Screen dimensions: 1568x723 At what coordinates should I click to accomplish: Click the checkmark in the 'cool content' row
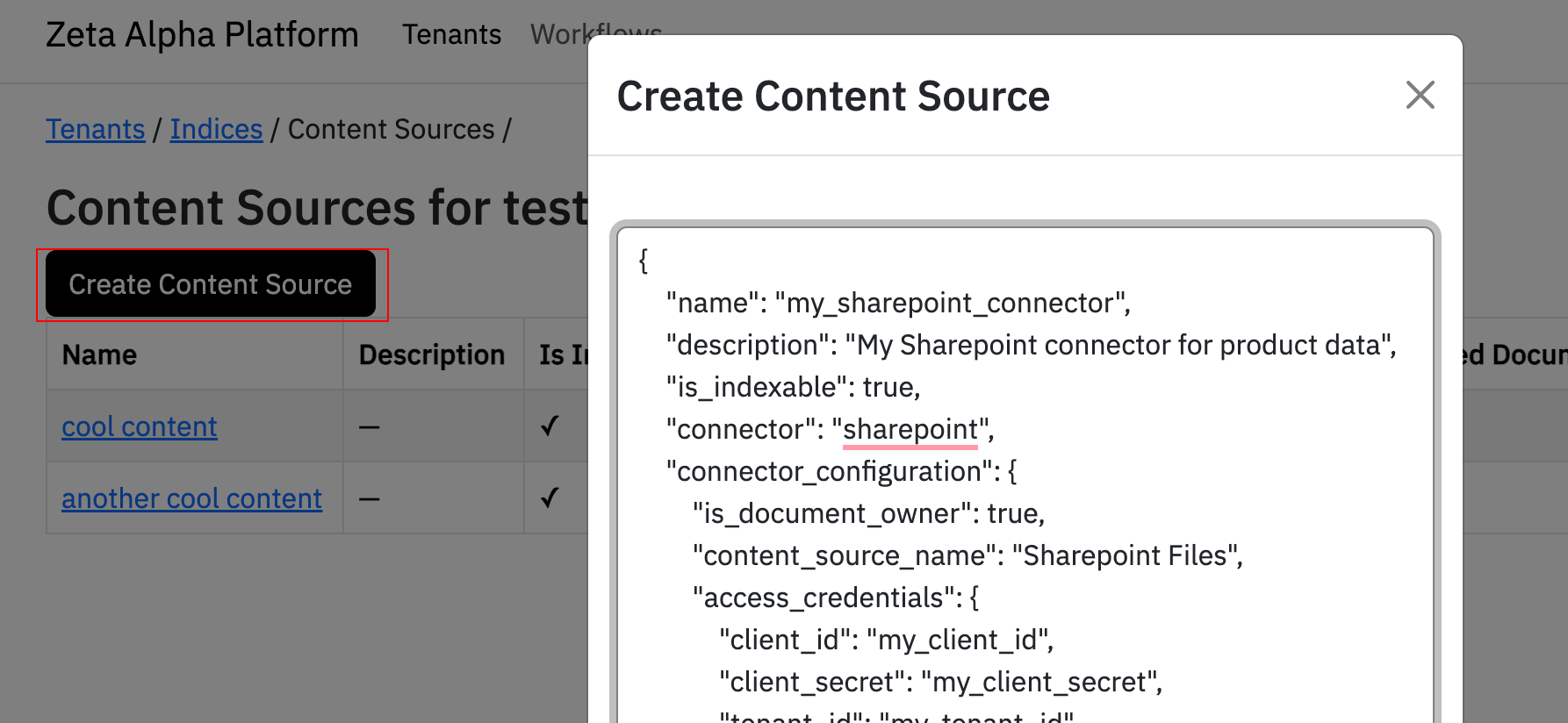click(550, 426)
